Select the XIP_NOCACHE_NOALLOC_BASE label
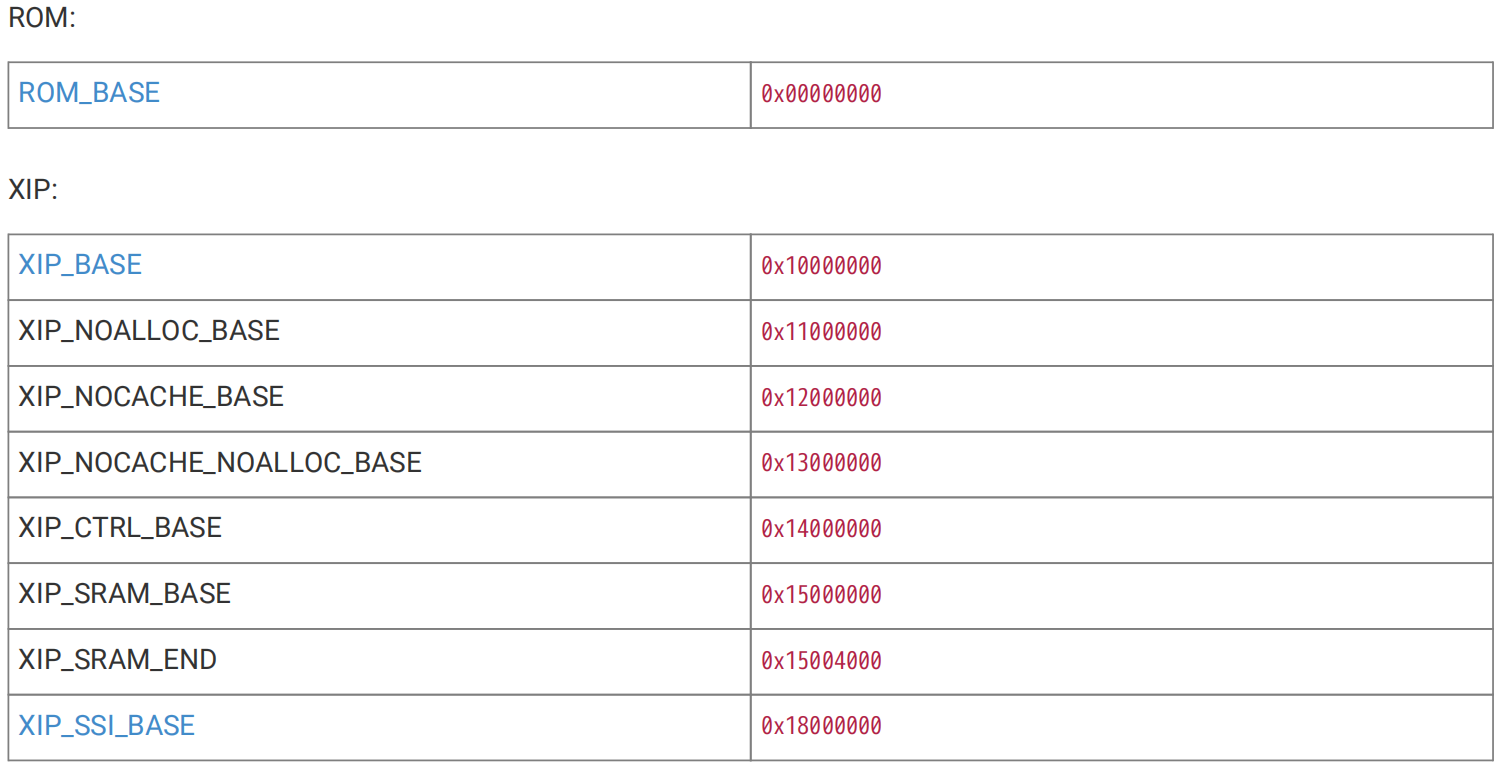1497x766 pixels. pos(220,462)
